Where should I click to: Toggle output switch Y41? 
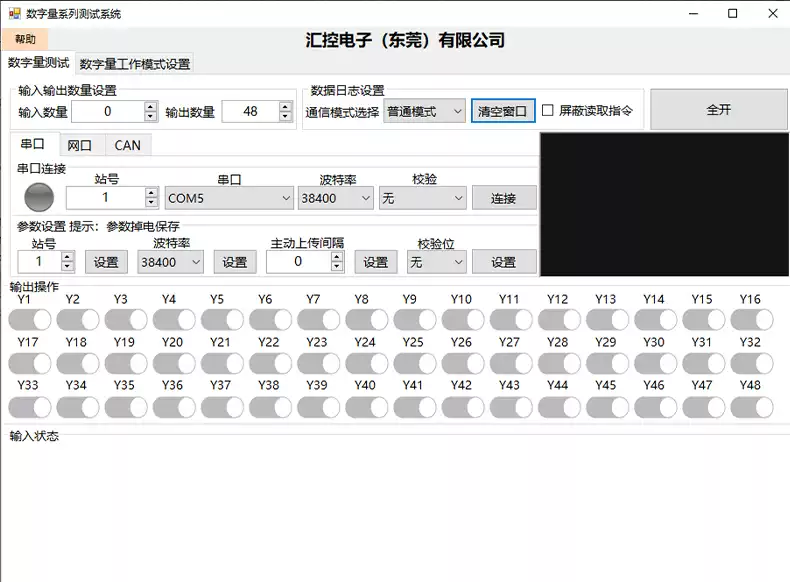pyautogui.click(x=415, y=407)
